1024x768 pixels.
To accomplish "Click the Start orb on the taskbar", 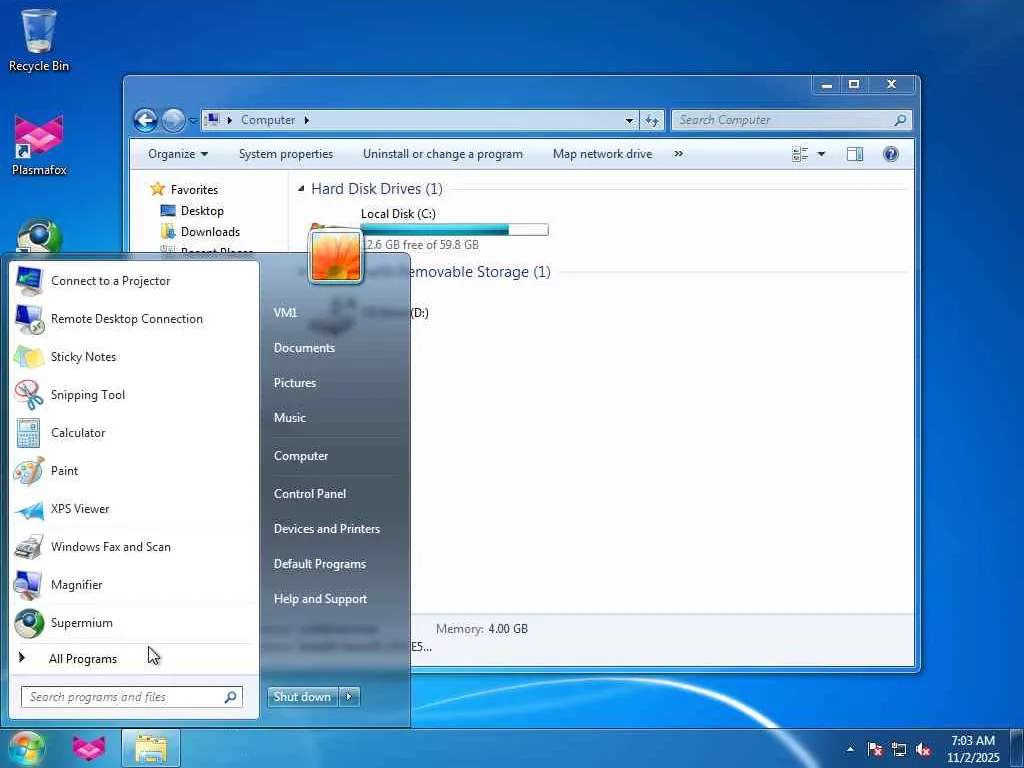I will 27,748.
